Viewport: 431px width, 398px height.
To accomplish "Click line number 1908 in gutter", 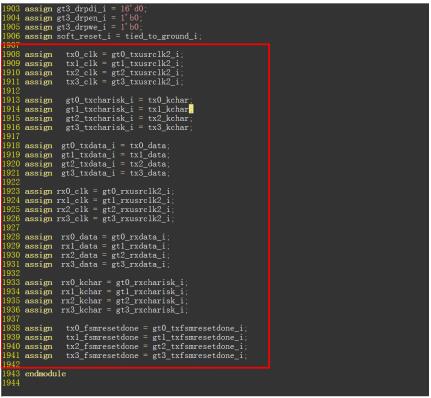I will 11,54.
